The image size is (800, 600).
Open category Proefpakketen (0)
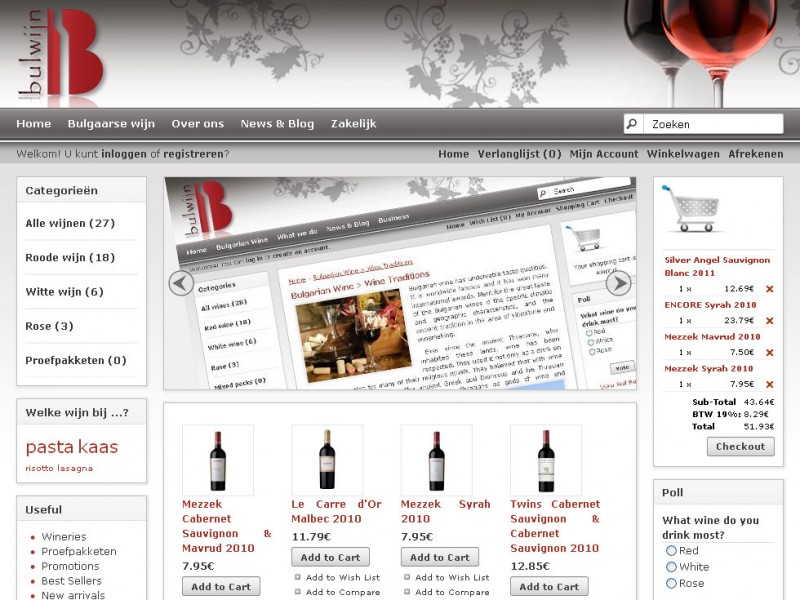click(76, 360)
